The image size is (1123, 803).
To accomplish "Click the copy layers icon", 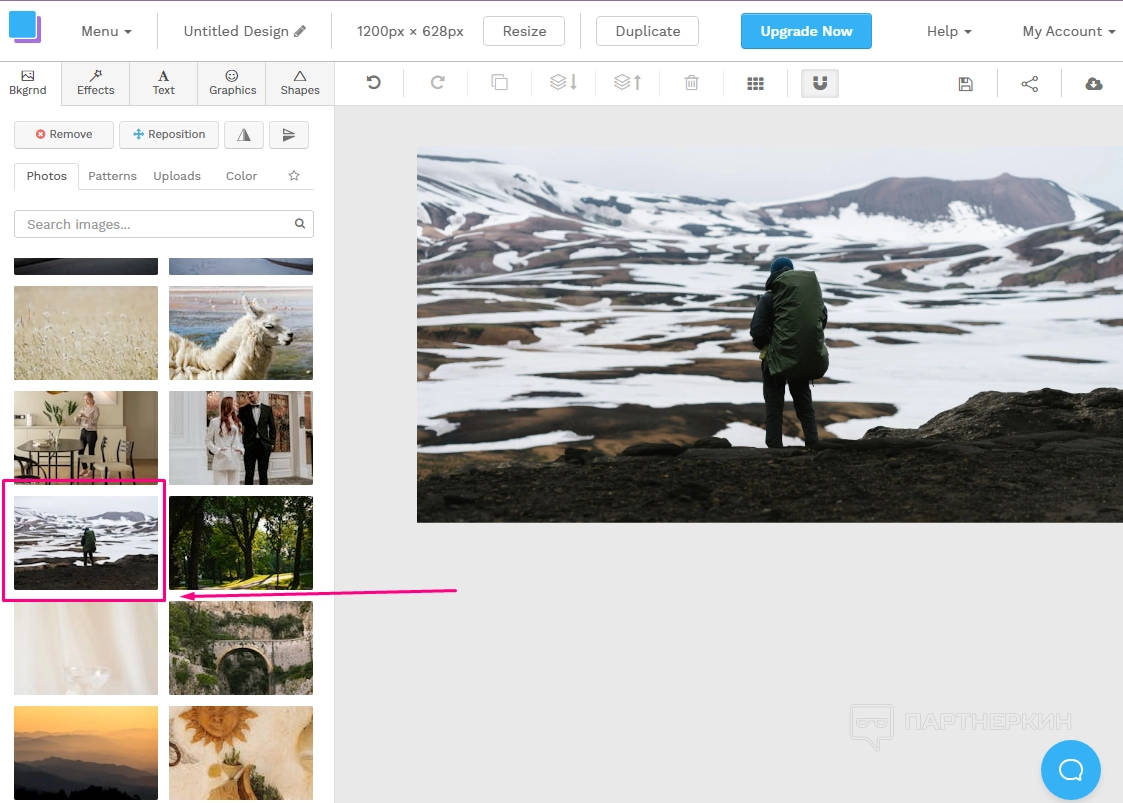I will pos(500,83).
